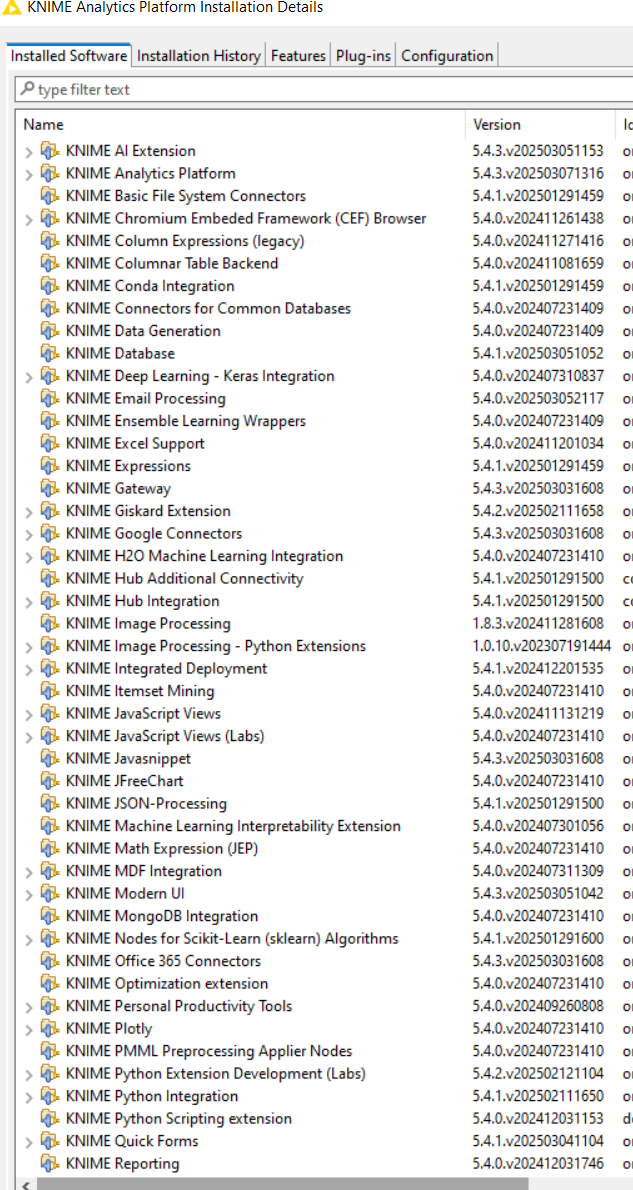Click the KNIME AI Extension plugin icon
Viewport: 633px width, 1190px height.
point(50,151)
